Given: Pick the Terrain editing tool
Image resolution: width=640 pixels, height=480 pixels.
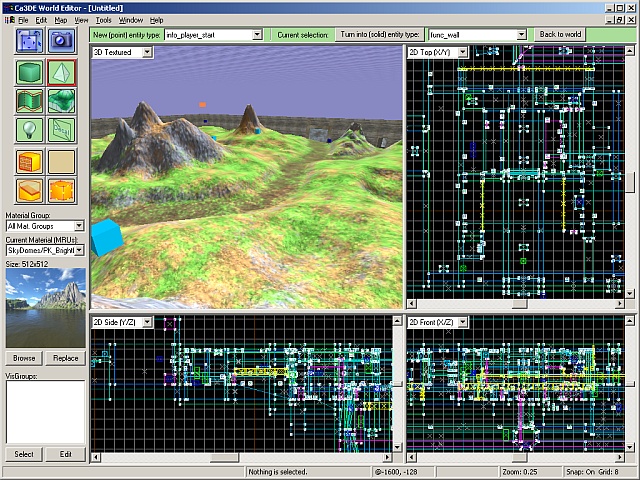Looking at the screenshot, I should click(x=62, y=101).
